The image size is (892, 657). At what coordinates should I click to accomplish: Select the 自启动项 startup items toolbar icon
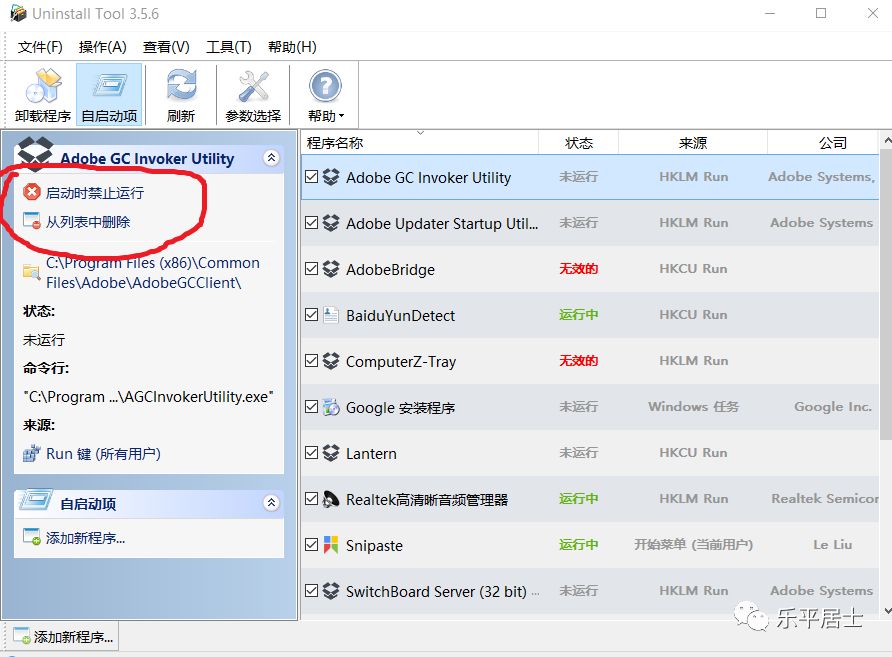pyautogui.click(x=109, y=86)
